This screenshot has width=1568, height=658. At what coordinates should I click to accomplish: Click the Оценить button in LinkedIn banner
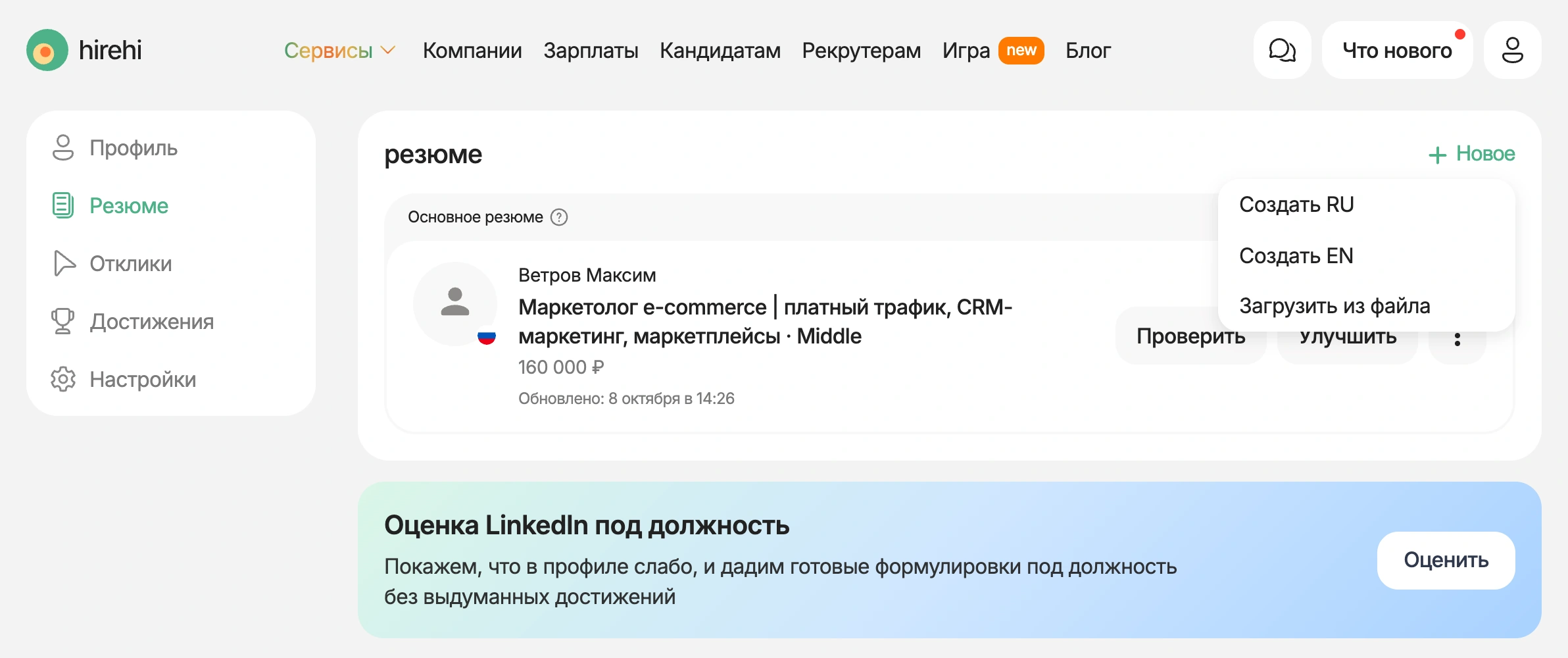(x=1446, y=560)
